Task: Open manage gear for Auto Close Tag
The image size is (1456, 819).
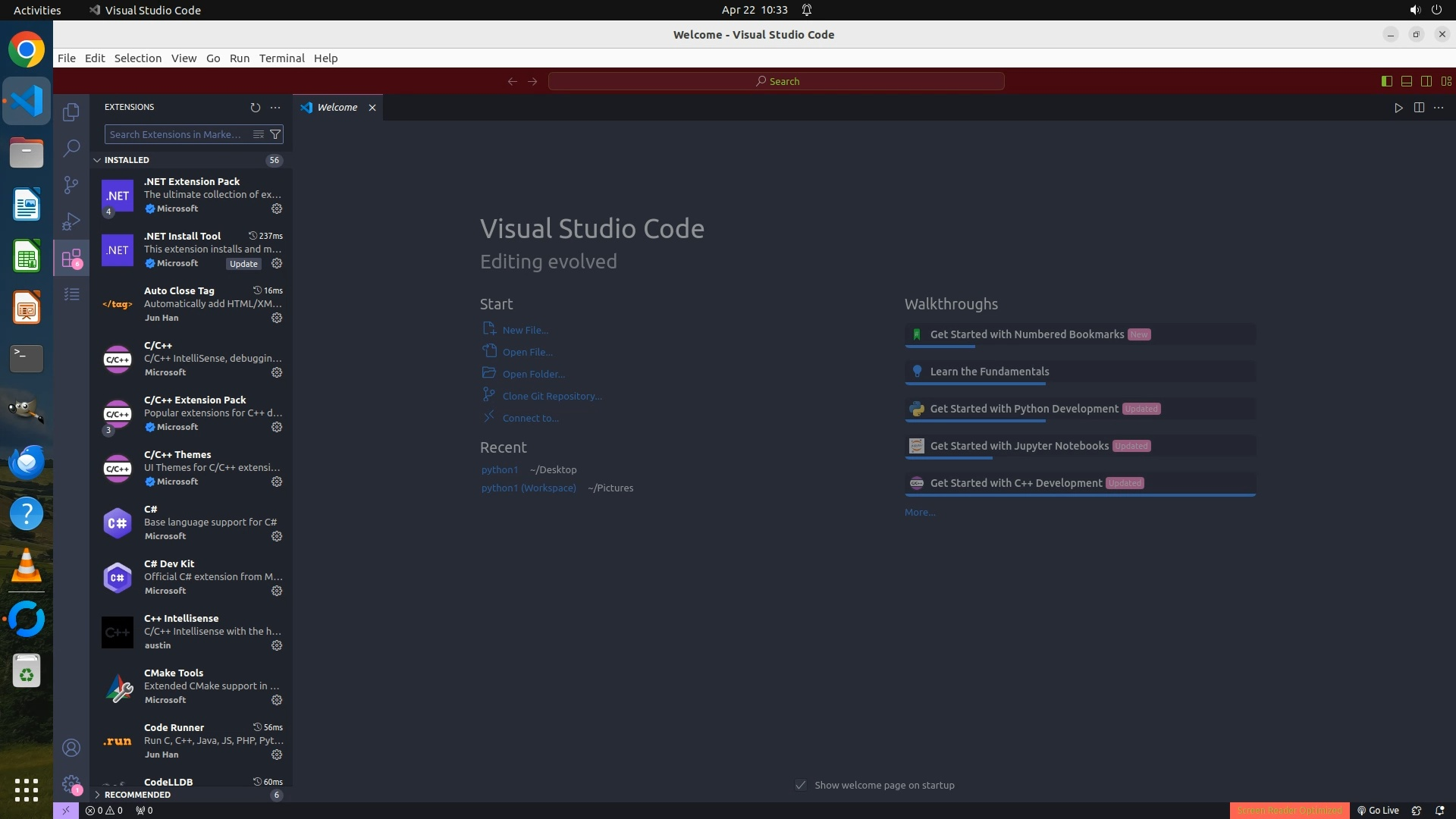Action: (x=277, y=318)
